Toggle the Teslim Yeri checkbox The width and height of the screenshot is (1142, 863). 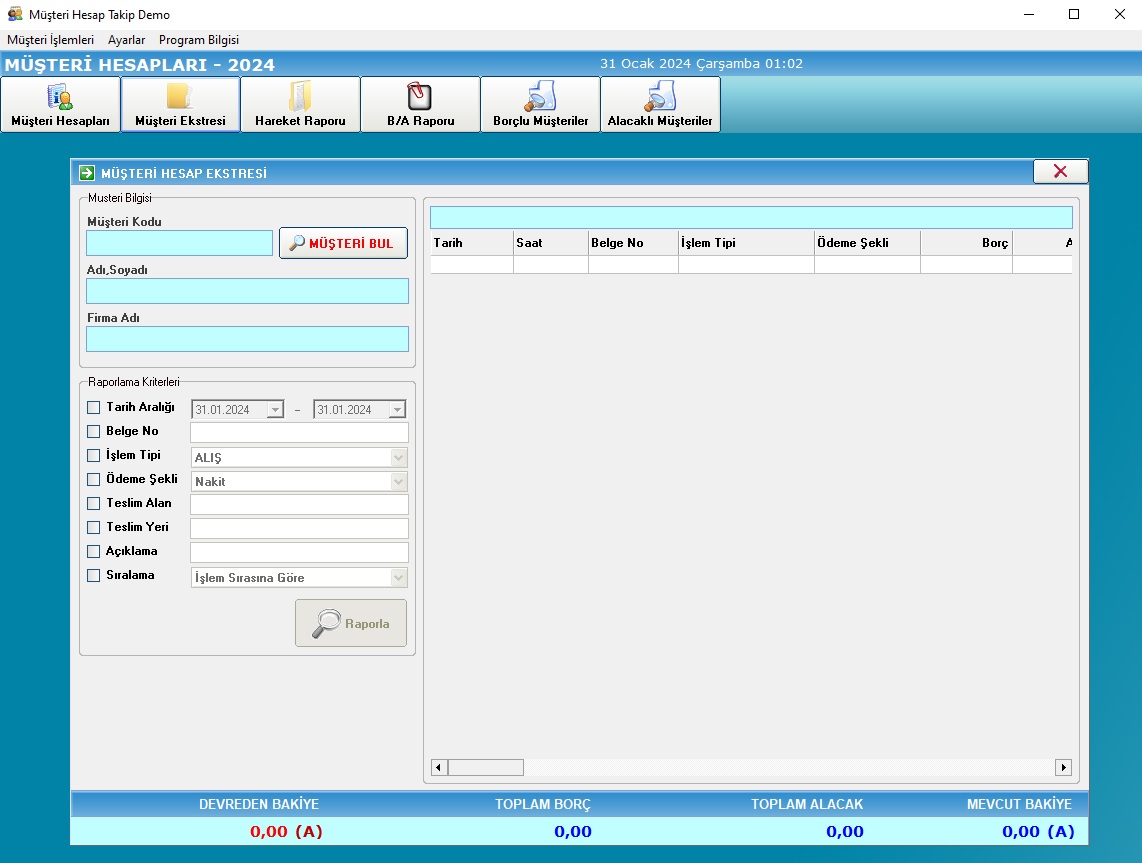[x=93, y=527]
